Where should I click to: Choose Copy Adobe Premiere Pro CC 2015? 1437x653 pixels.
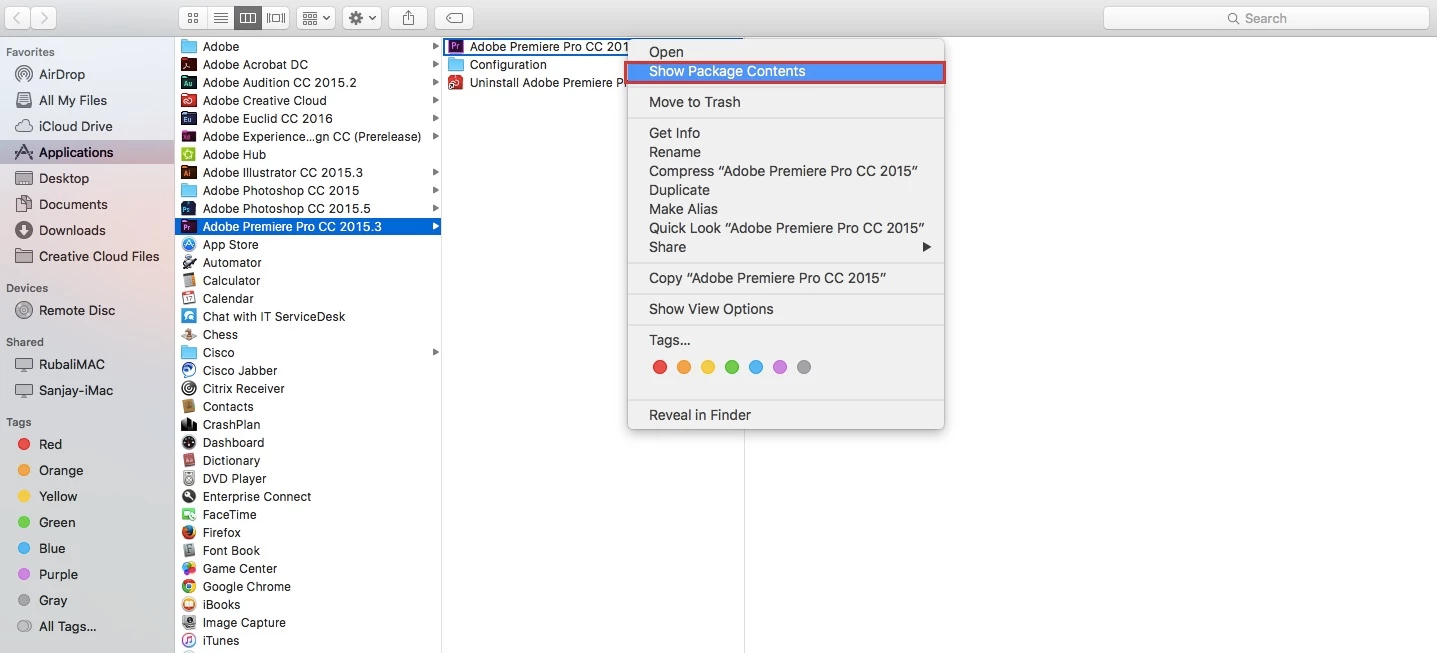(785, 278)
